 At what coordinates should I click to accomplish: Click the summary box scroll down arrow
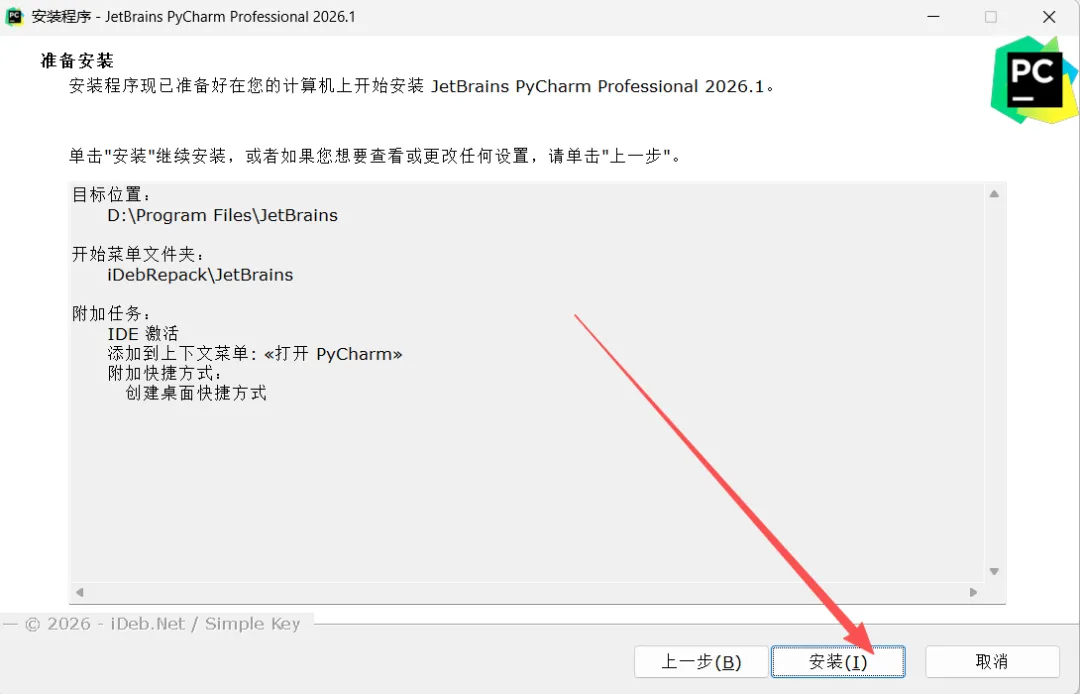pyautogui.click(x=994, y=571)
